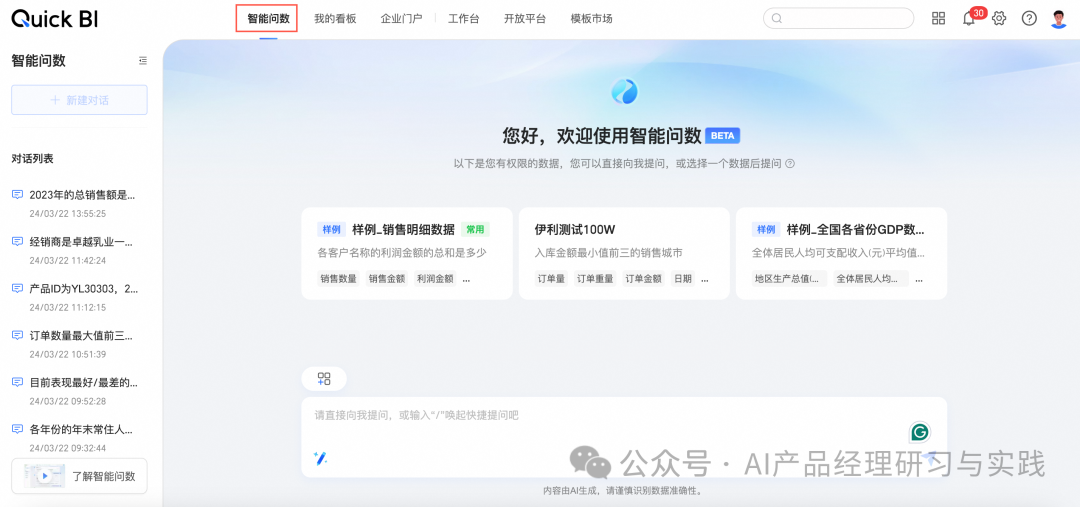Click the Grammarly icon in input box
The height and width of the screenshot is (507, 1080).
click(920, 432)
